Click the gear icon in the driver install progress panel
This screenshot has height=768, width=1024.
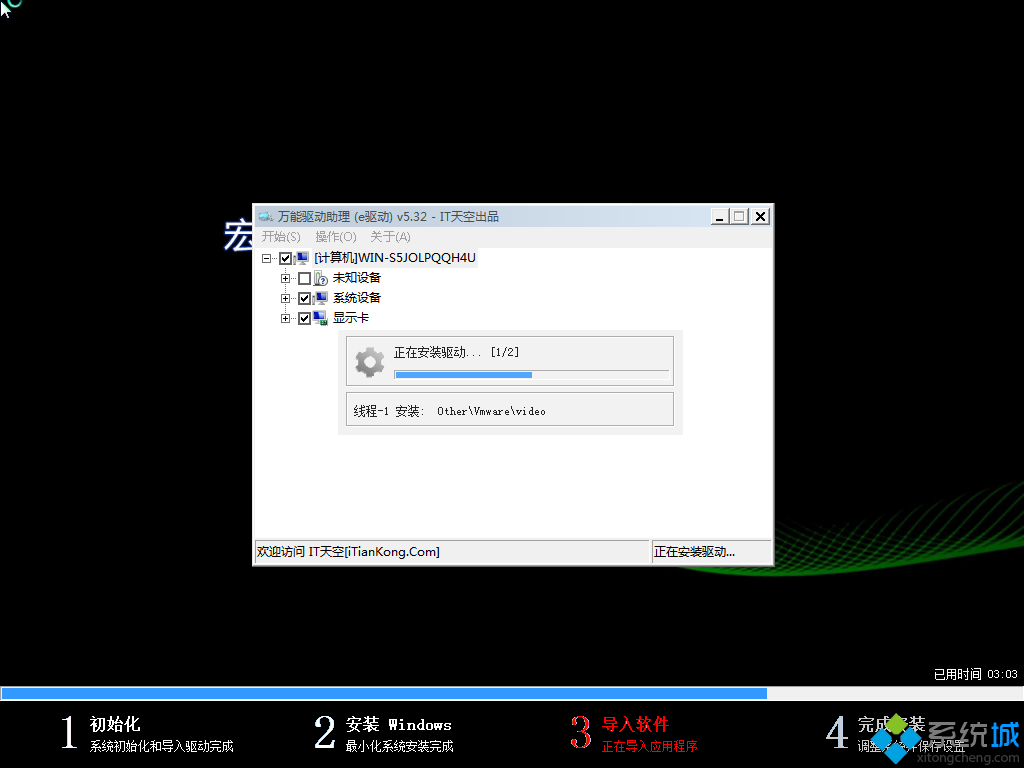pyautogui.click(x=369, y=360)
